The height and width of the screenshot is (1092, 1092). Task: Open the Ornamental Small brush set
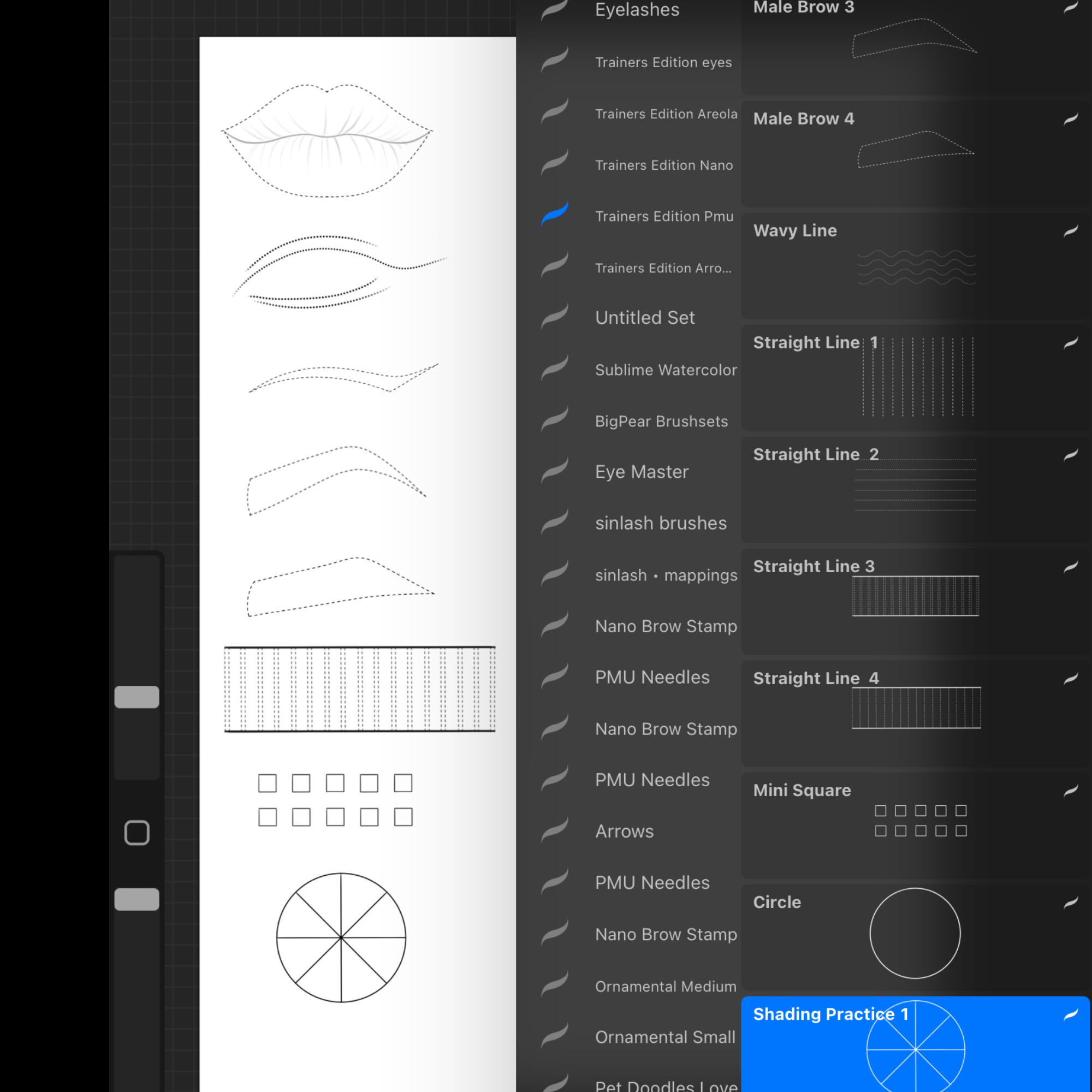665,1037
